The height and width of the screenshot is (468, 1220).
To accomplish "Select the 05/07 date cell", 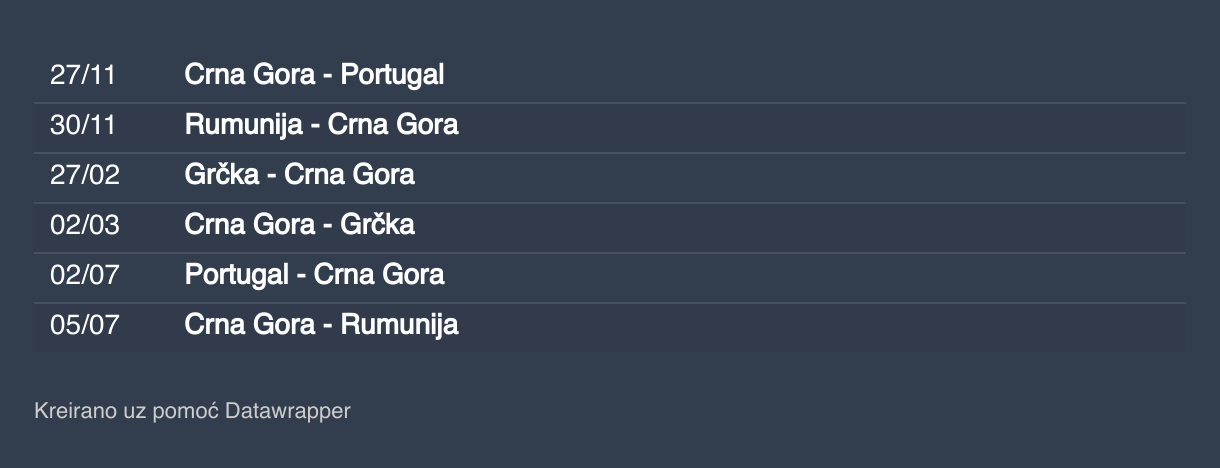I will click(85, 325).
